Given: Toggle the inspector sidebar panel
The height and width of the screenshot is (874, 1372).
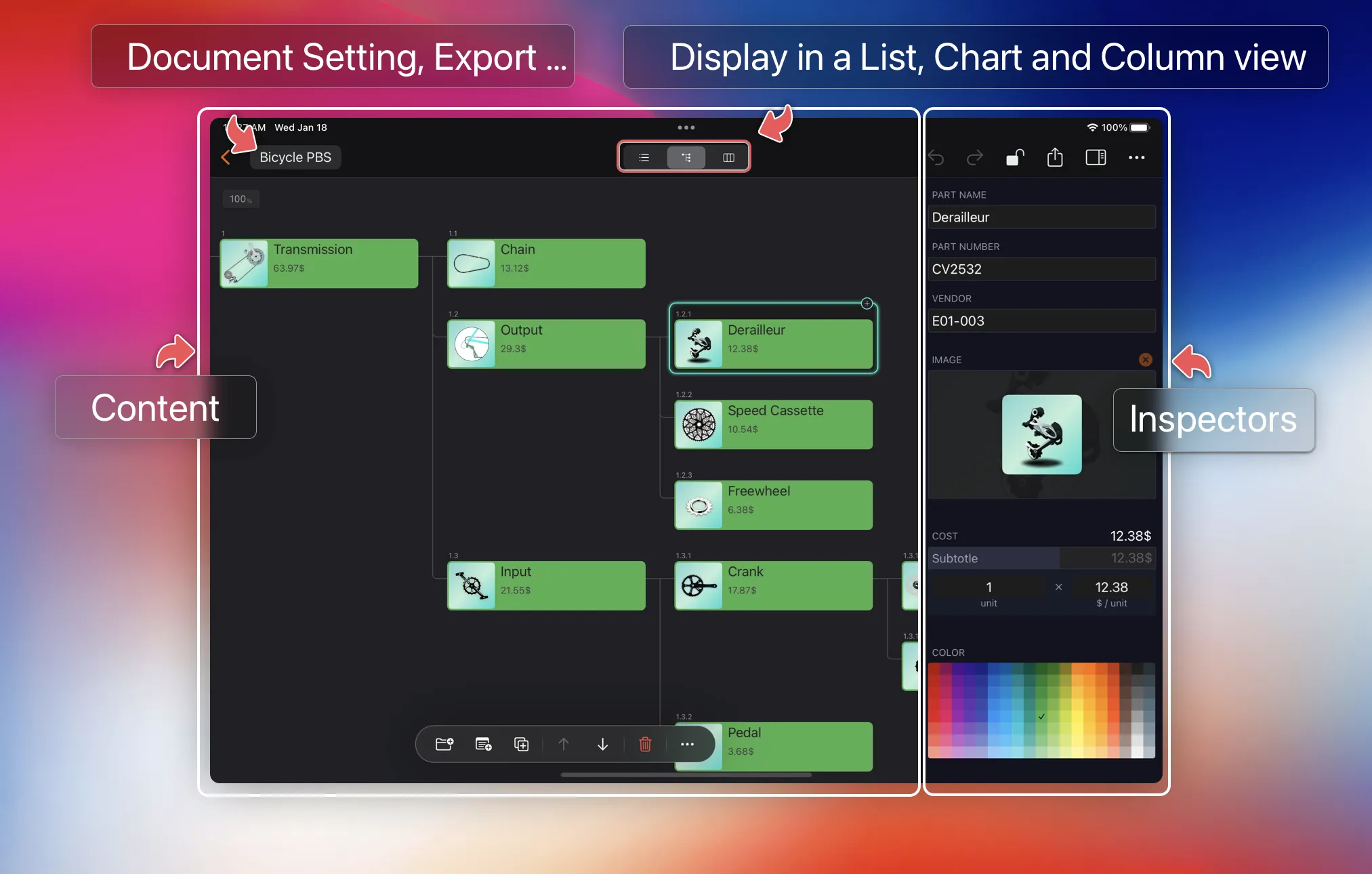Looking at the screenshot, I should pos(1096,158).
